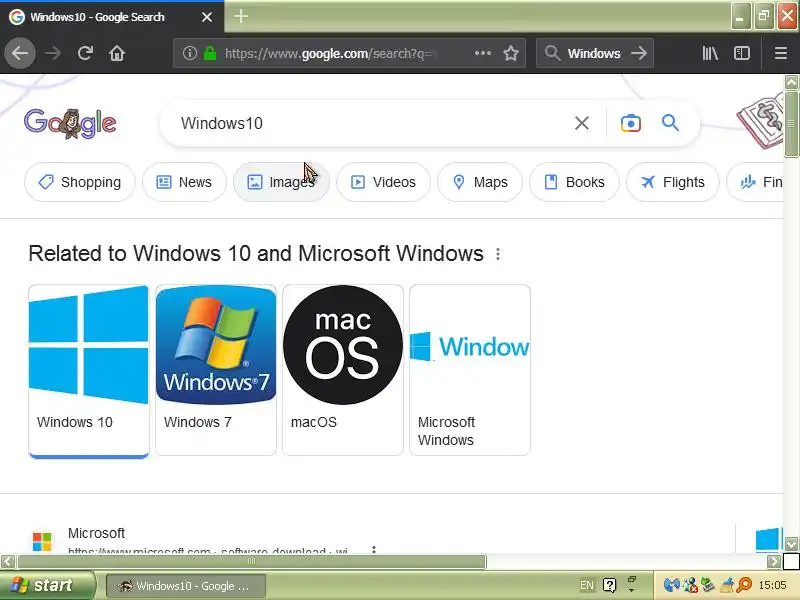Switch to Maps results
The width and height of the screenshot is (800, 600).
tap(480, 182)
